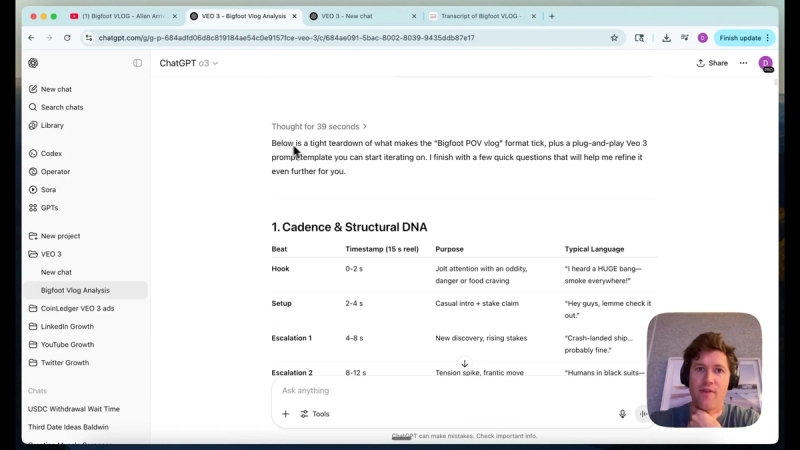The height and width of the screenshot is (450, 800).
Task: Open the profile avatar menu in ChatGPT
Action: tap(765, 63)
